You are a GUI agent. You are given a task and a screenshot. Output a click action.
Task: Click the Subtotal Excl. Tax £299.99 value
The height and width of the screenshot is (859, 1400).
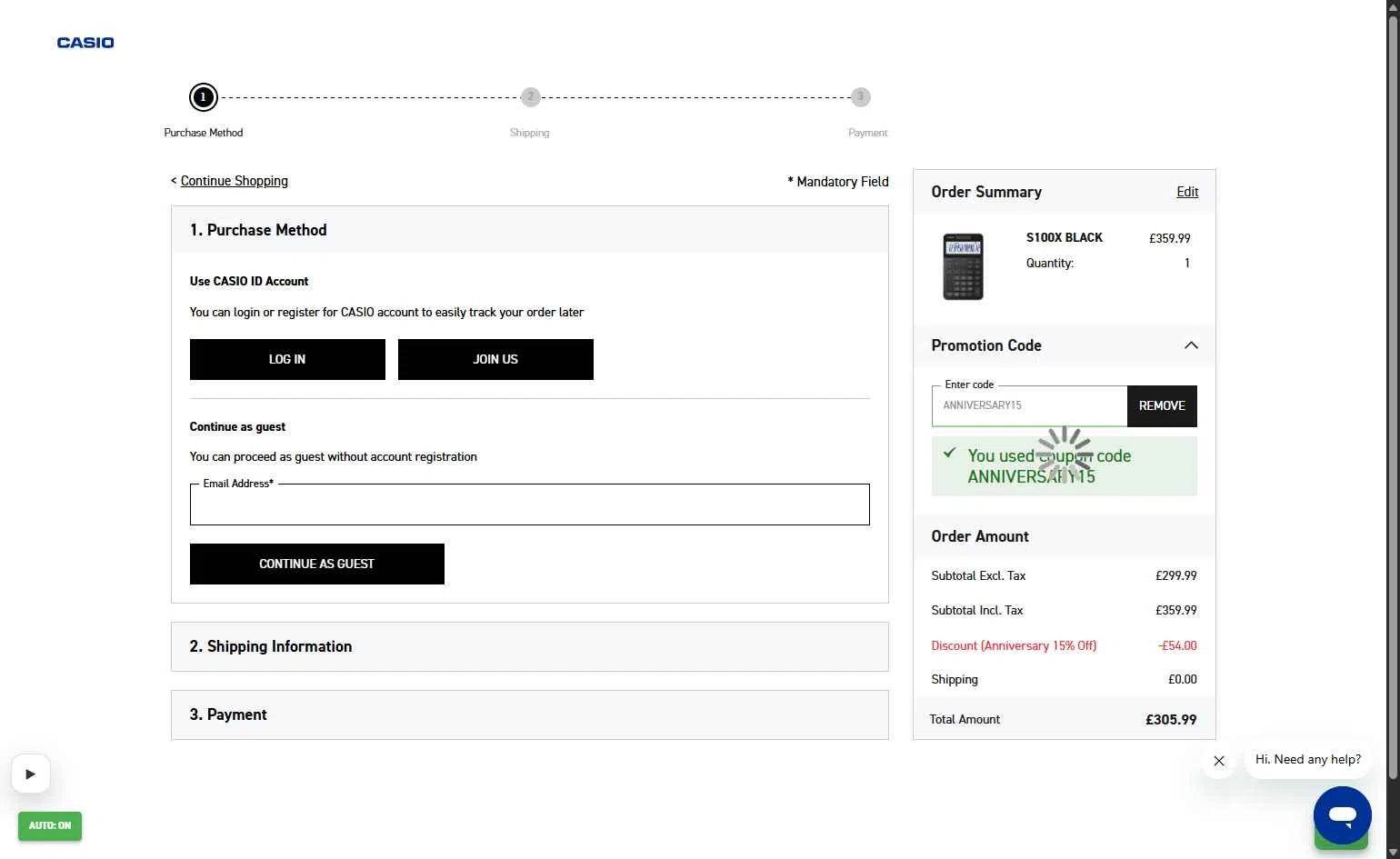(1176, 576)
